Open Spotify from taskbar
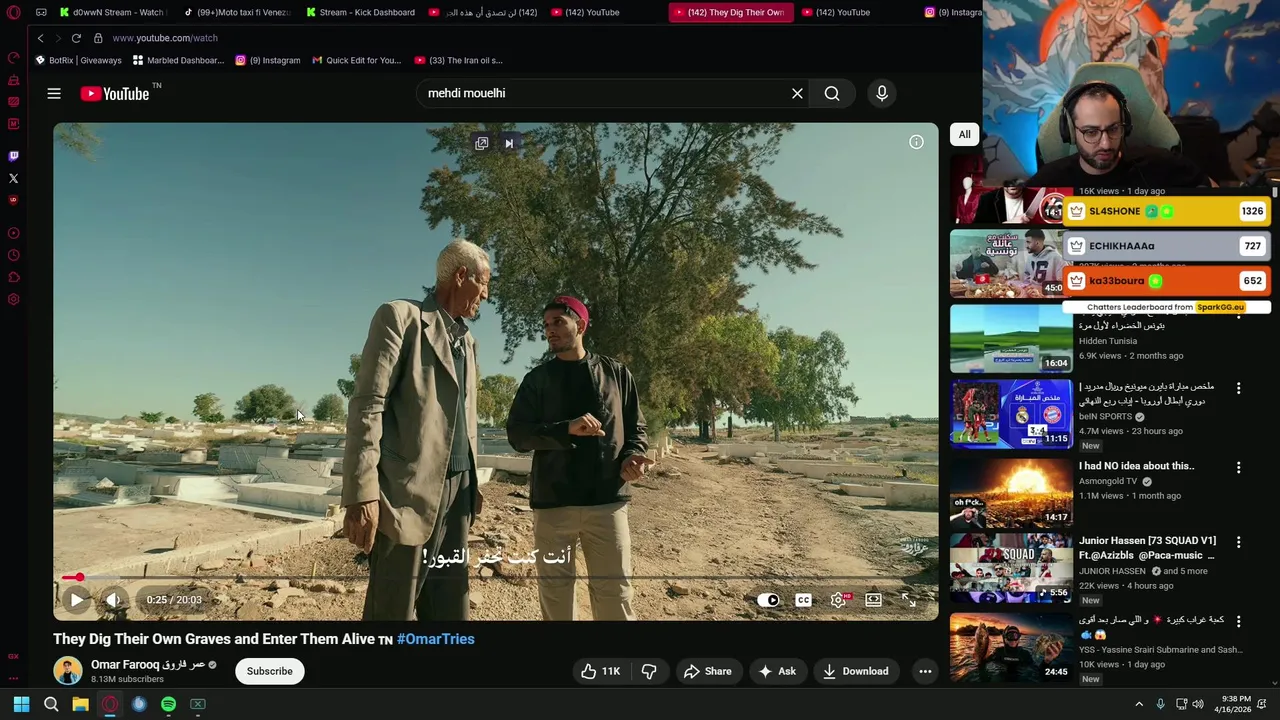Screen dimensions: 1280x720 (x=168, y=704)
